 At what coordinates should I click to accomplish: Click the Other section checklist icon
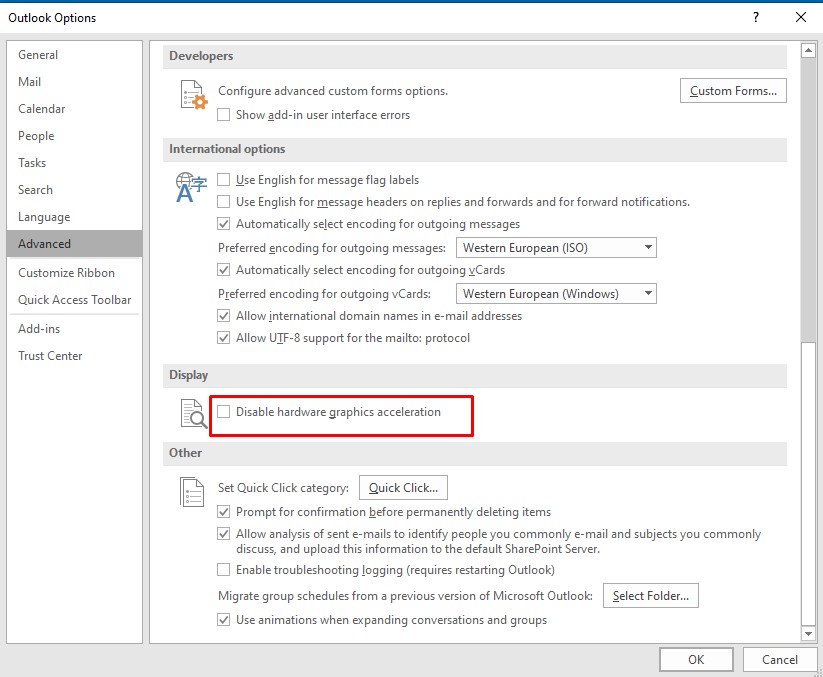[x=191, y=491]
